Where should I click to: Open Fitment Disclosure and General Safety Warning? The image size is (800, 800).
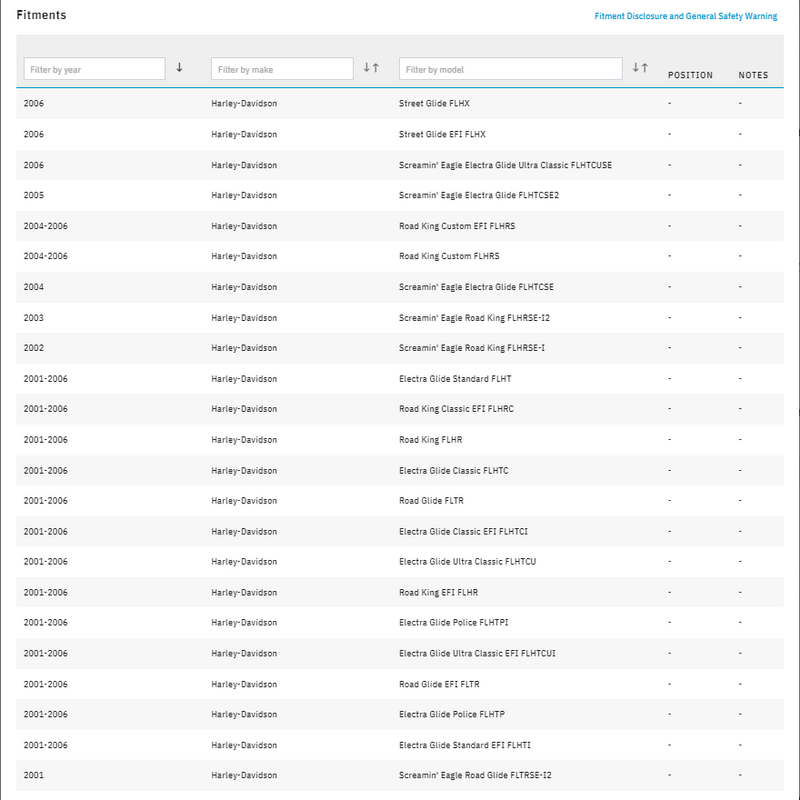685,16
